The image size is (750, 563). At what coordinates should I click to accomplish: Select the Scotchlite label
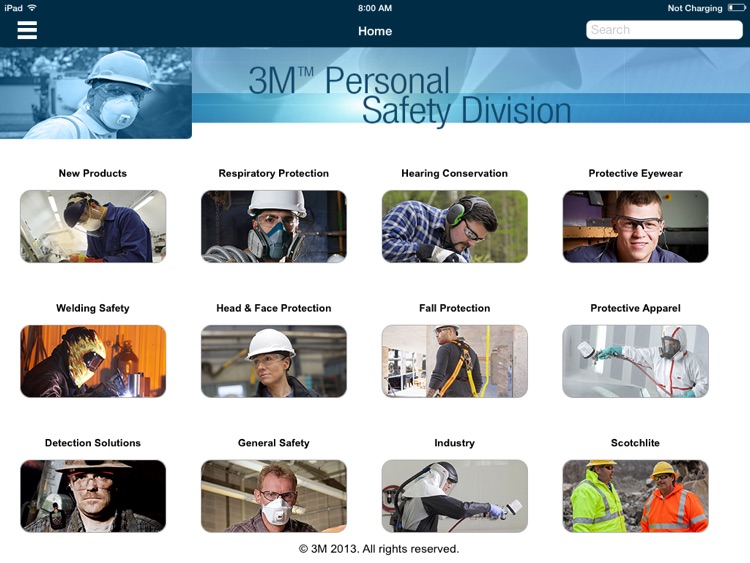[635, 443]
